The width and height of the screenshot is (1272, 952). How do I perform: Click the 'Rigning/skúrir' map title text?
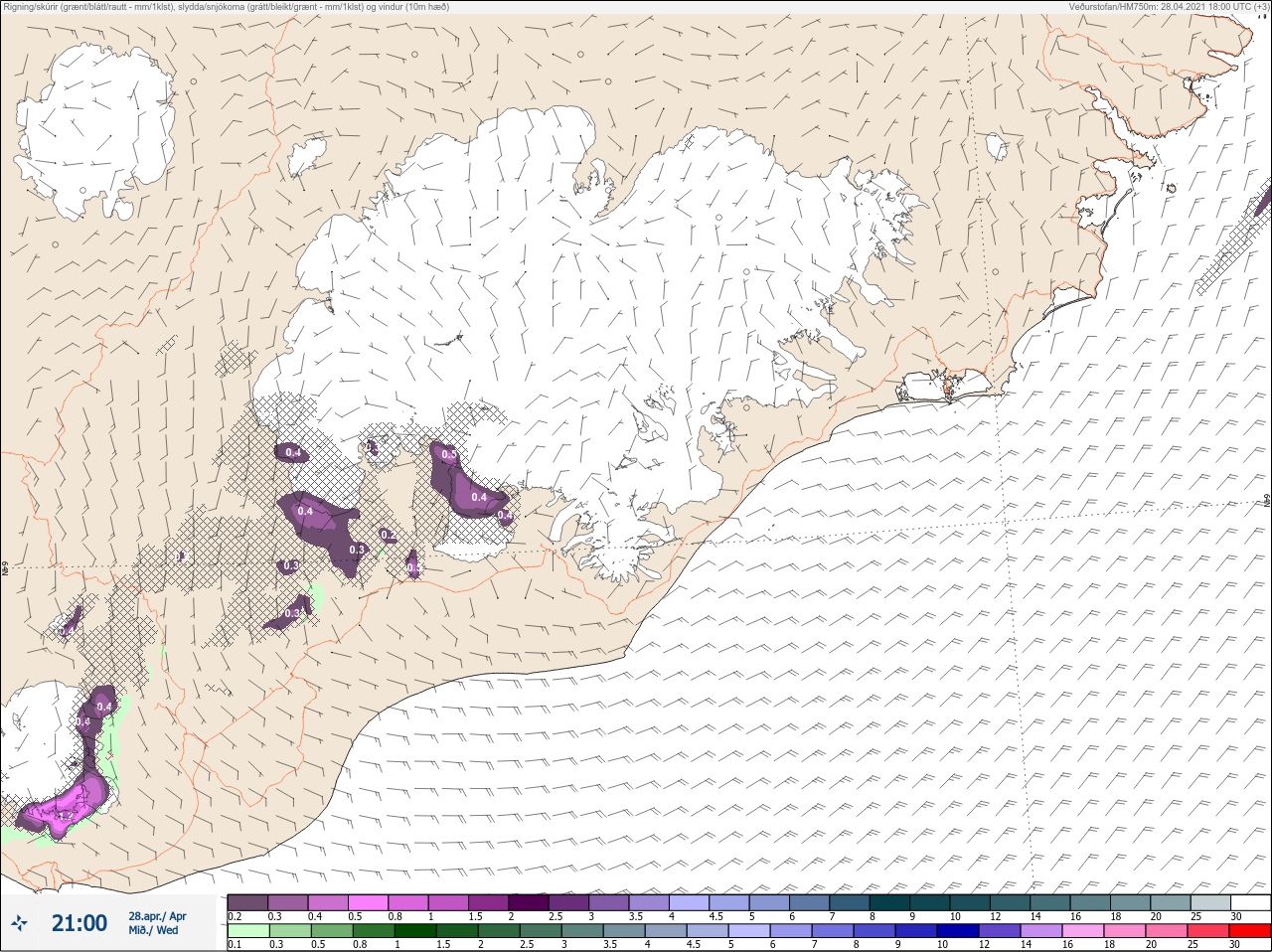(226, 6)
